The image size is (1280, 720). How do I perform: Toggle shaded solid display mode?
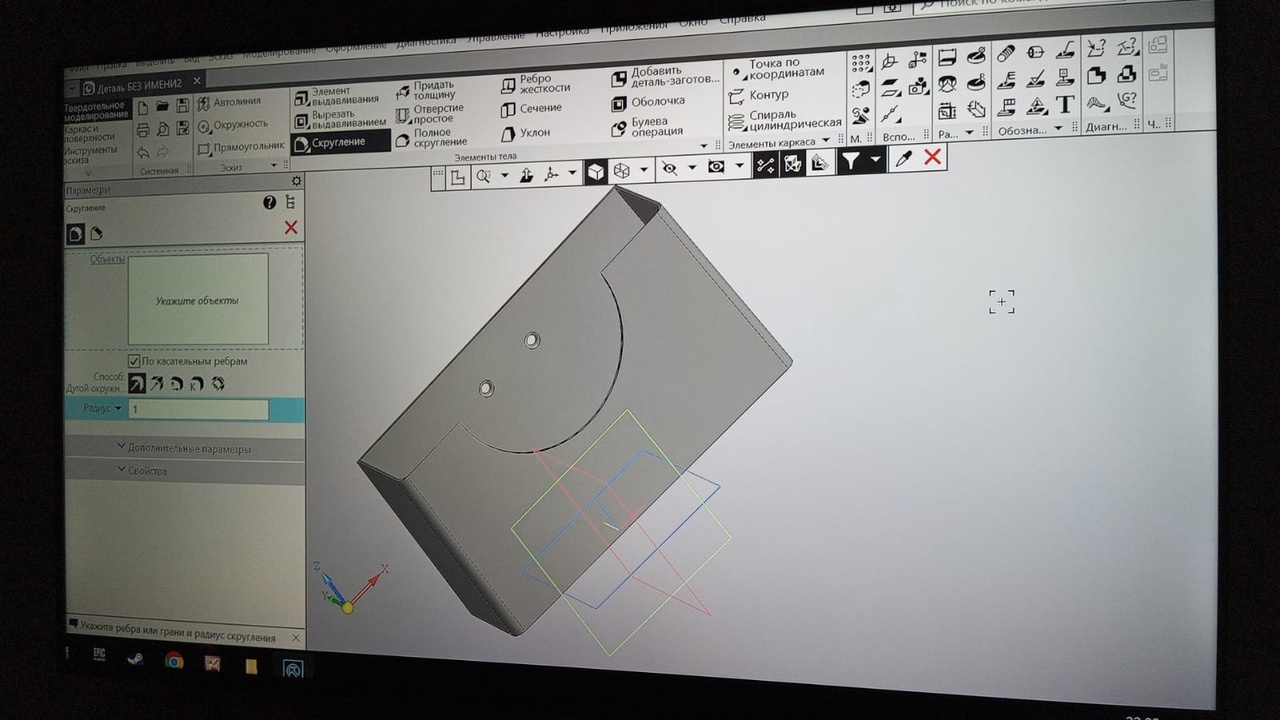tap(596, 172)
